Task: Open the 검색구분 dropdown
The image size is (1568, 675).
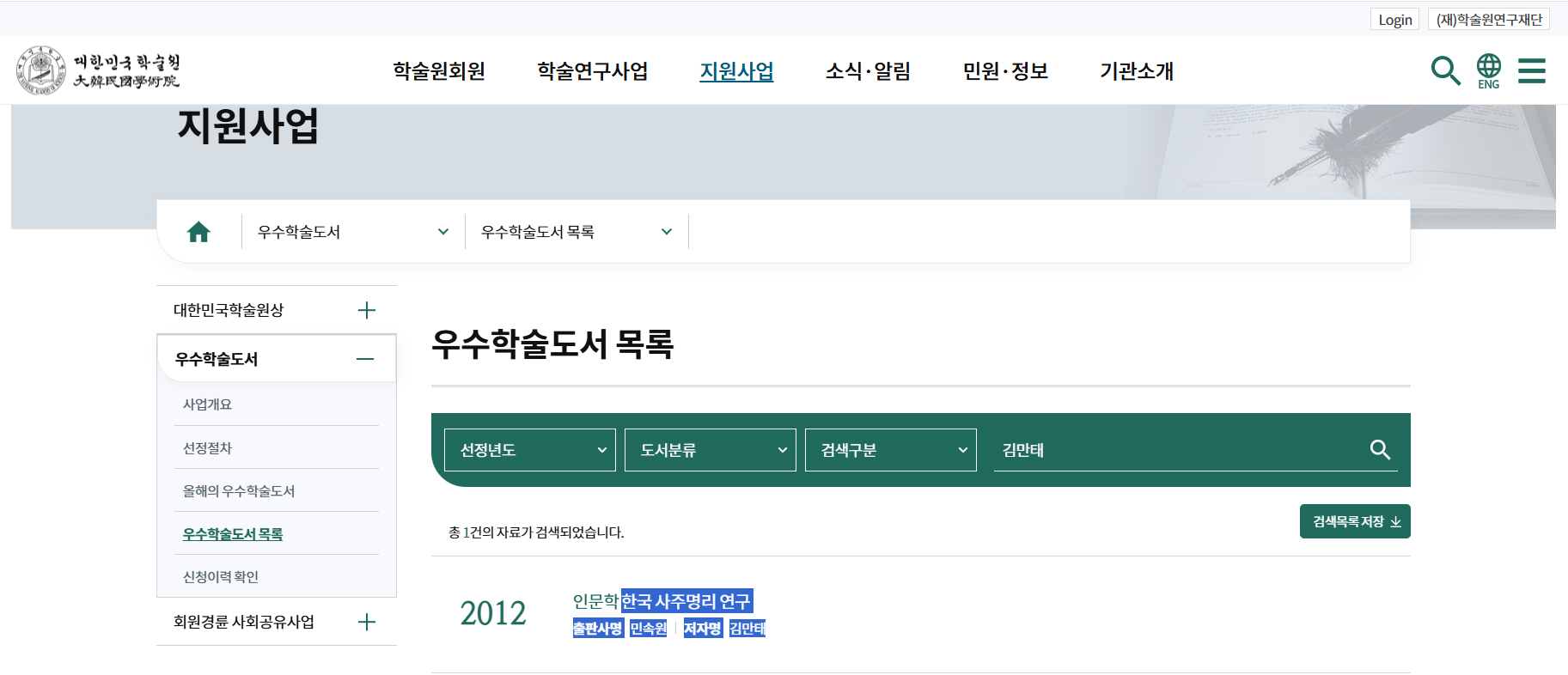Action: (x=891, y=450)
